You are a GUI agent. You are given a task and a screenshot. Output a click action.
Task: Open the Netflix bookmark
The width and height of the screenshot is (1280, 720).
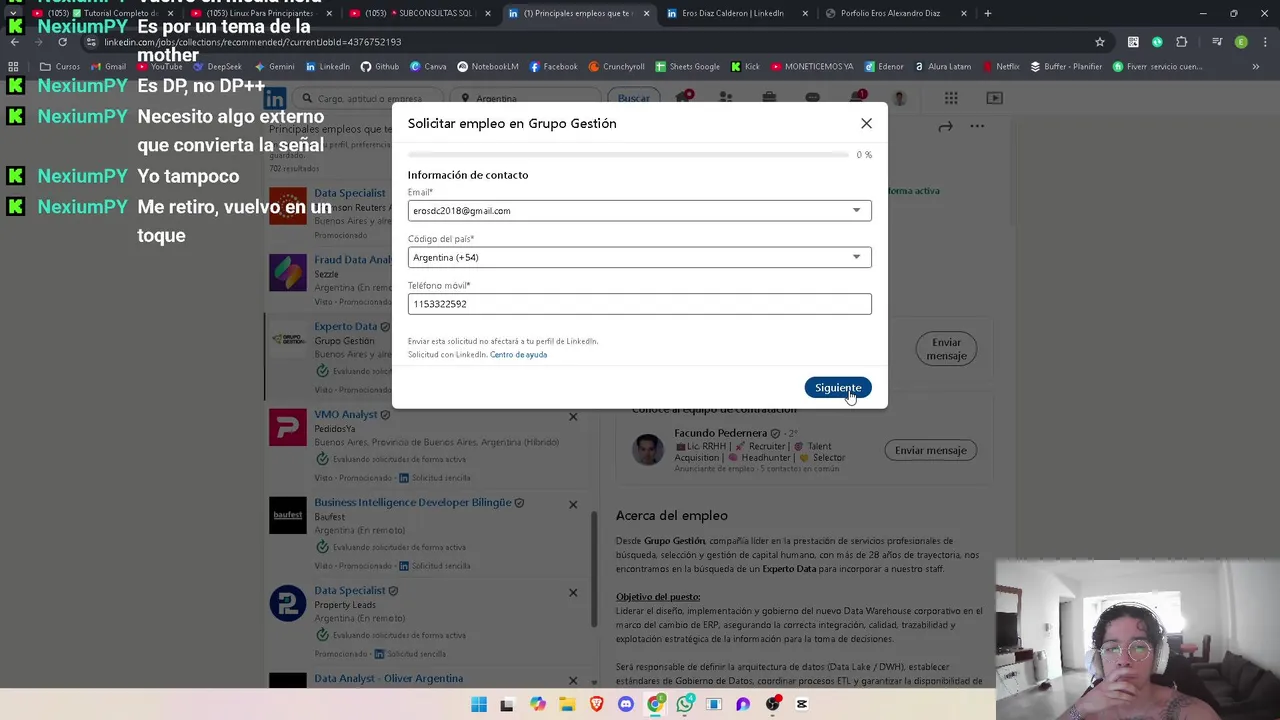1001,67
